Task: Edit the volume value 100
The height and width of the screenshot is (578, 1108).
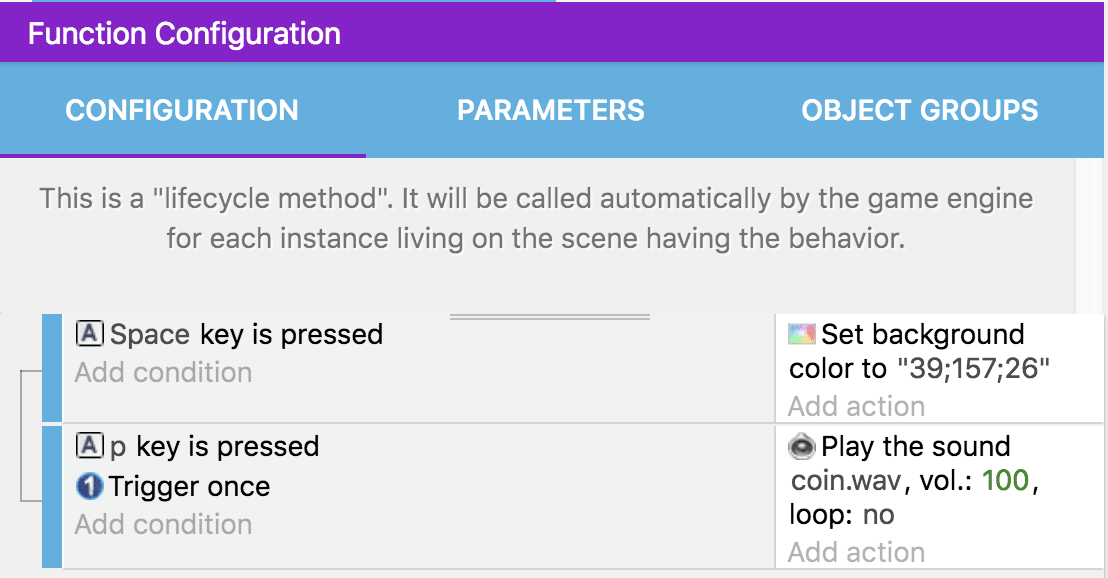Action: tap(1005, 481)
